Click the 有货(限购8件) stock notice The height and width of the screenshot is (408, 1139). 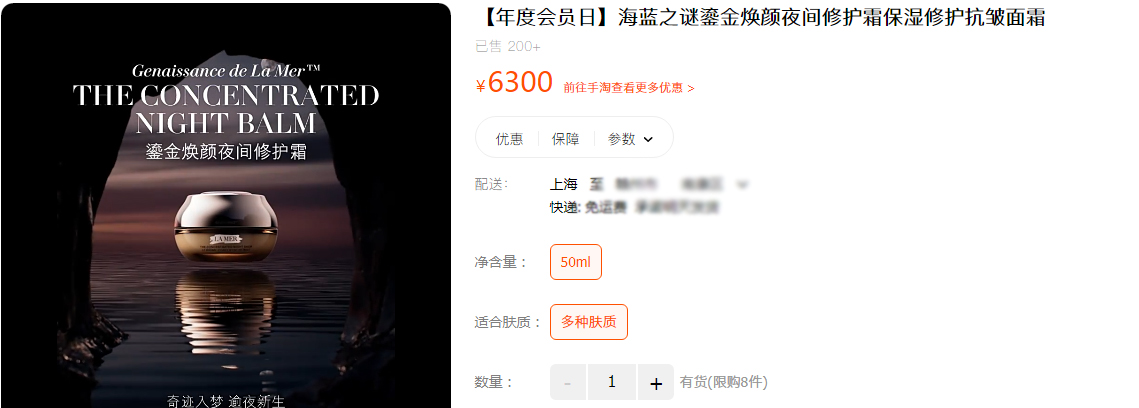[723, 382]
